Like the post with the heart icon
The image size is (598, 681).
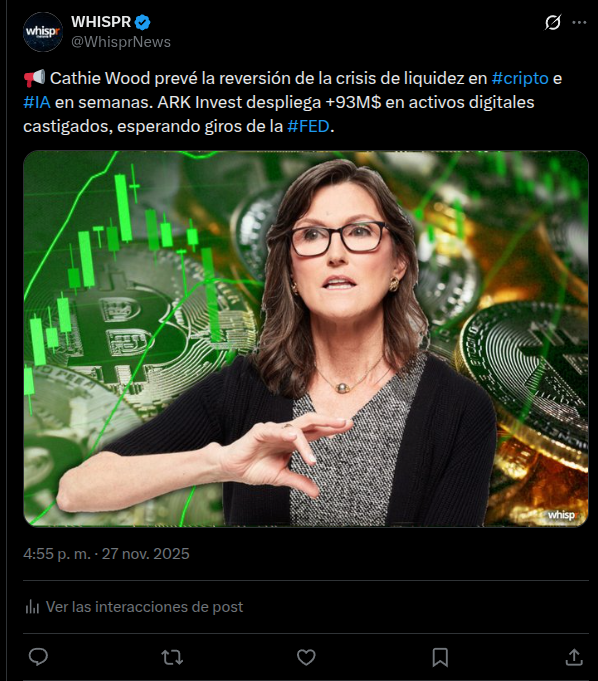306,657
